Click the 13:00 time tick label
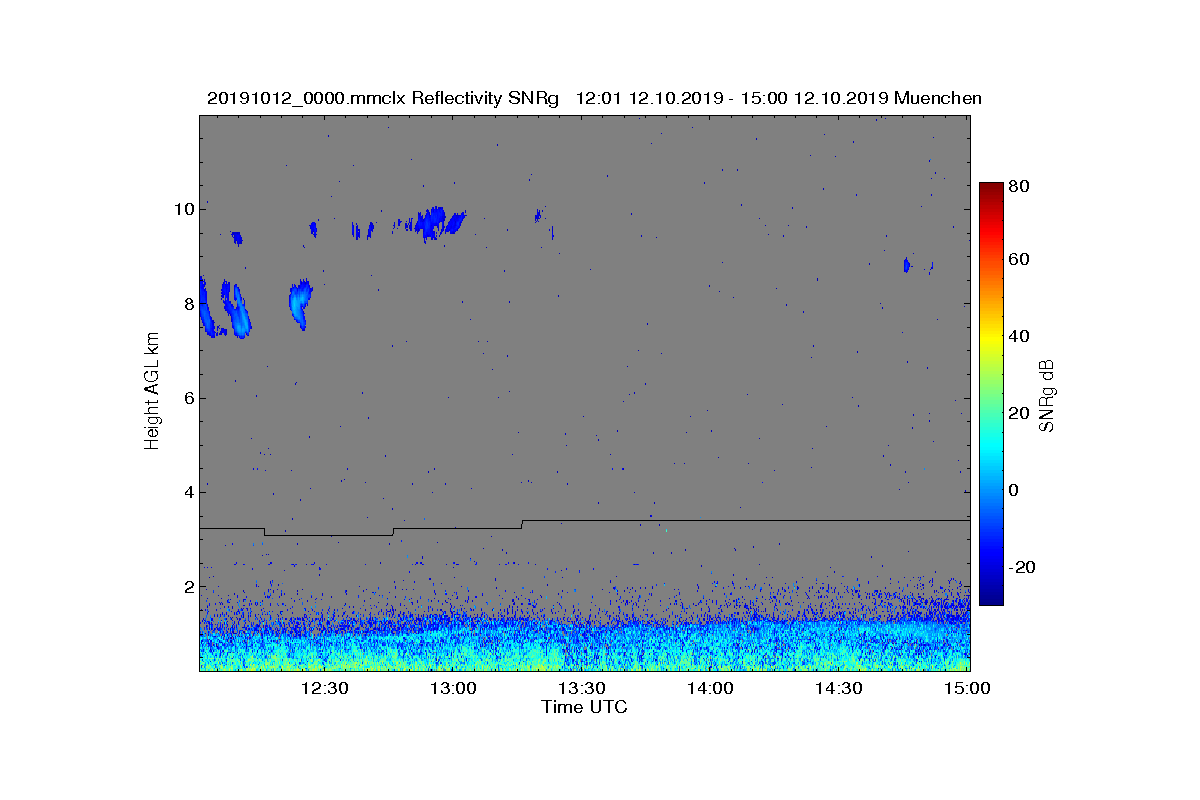 (452, 688)
